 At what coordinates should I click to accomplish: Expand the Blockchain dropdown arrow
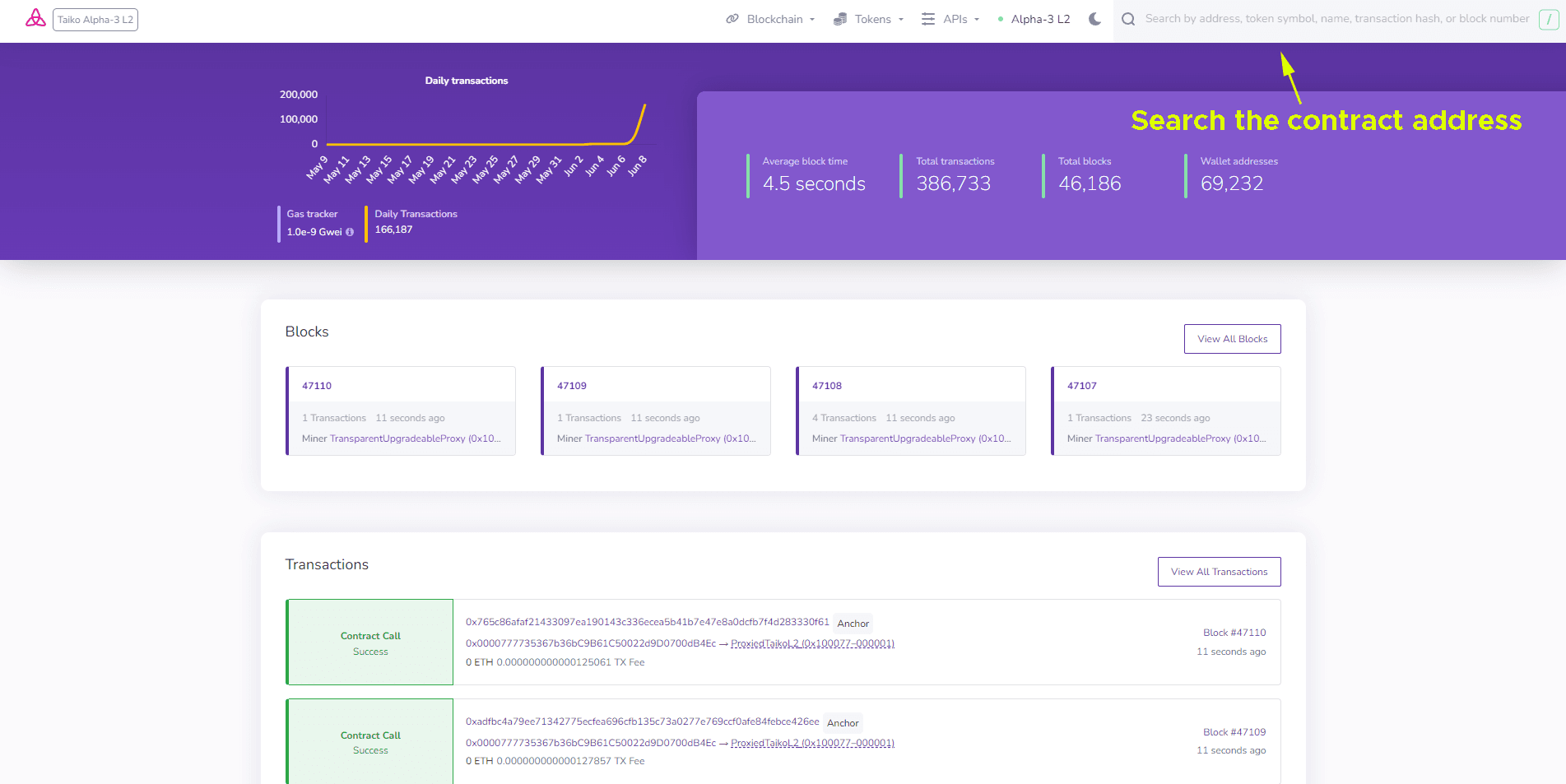(x=812, y=20)
